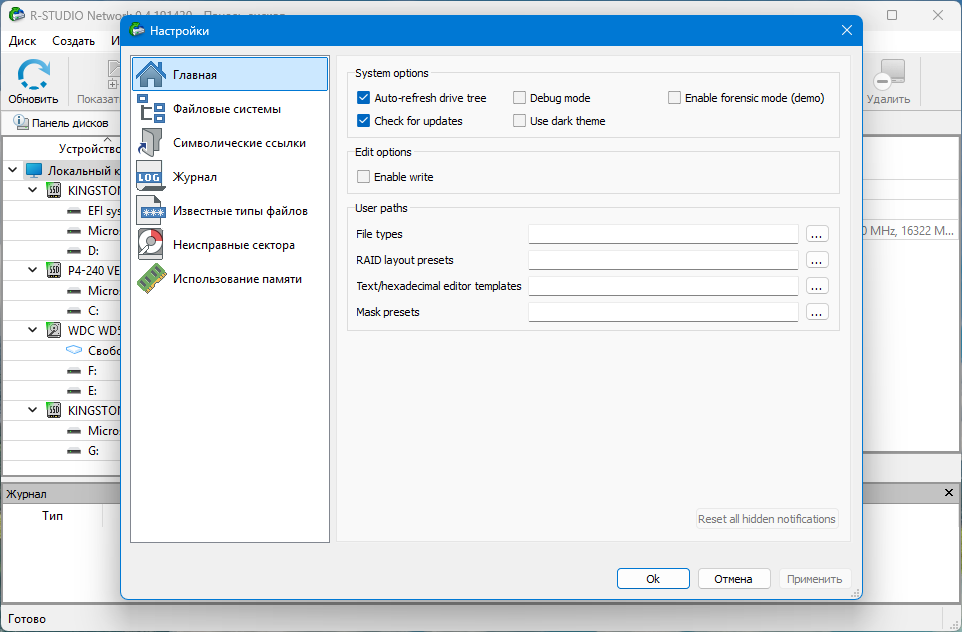Select Использование памяти memory chip icon
The width and height of the screenshot is (962, 632).
[x=151, y=279]
